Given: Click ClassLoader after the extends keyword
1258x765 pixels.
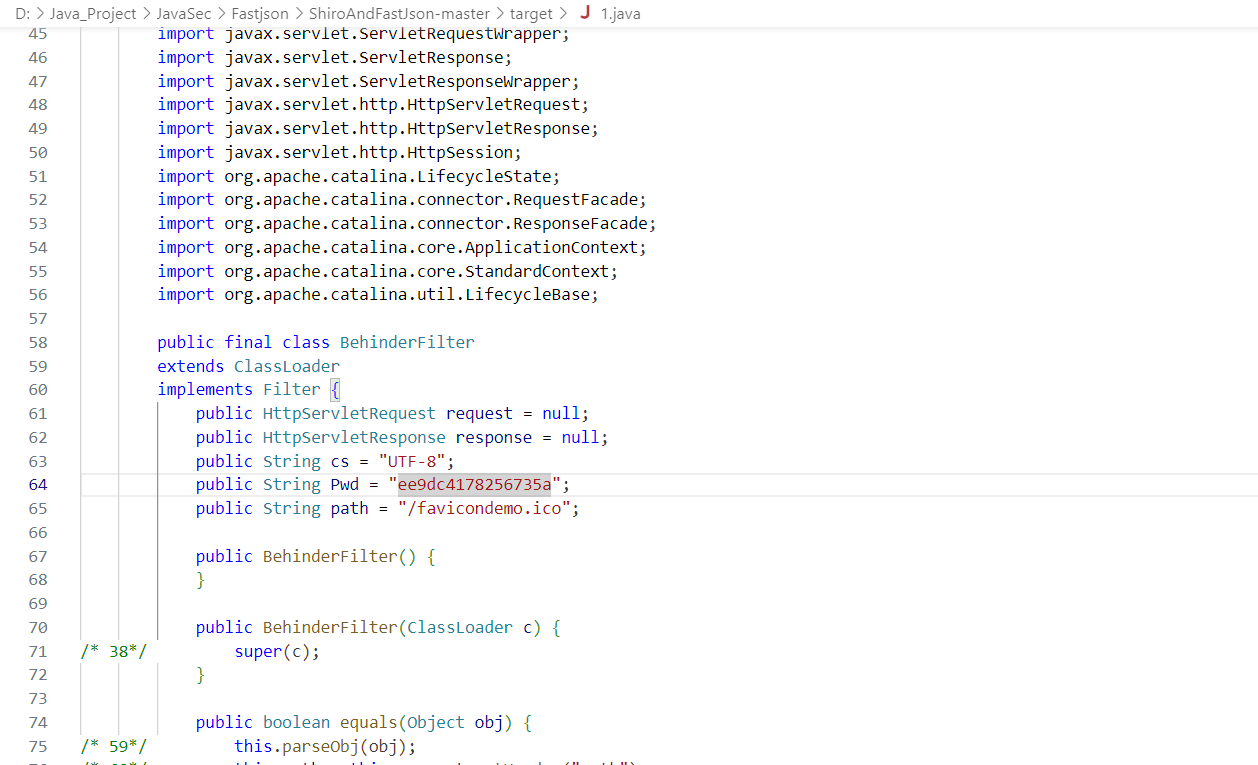Looking at the screenshot, I should pos(287,366).
